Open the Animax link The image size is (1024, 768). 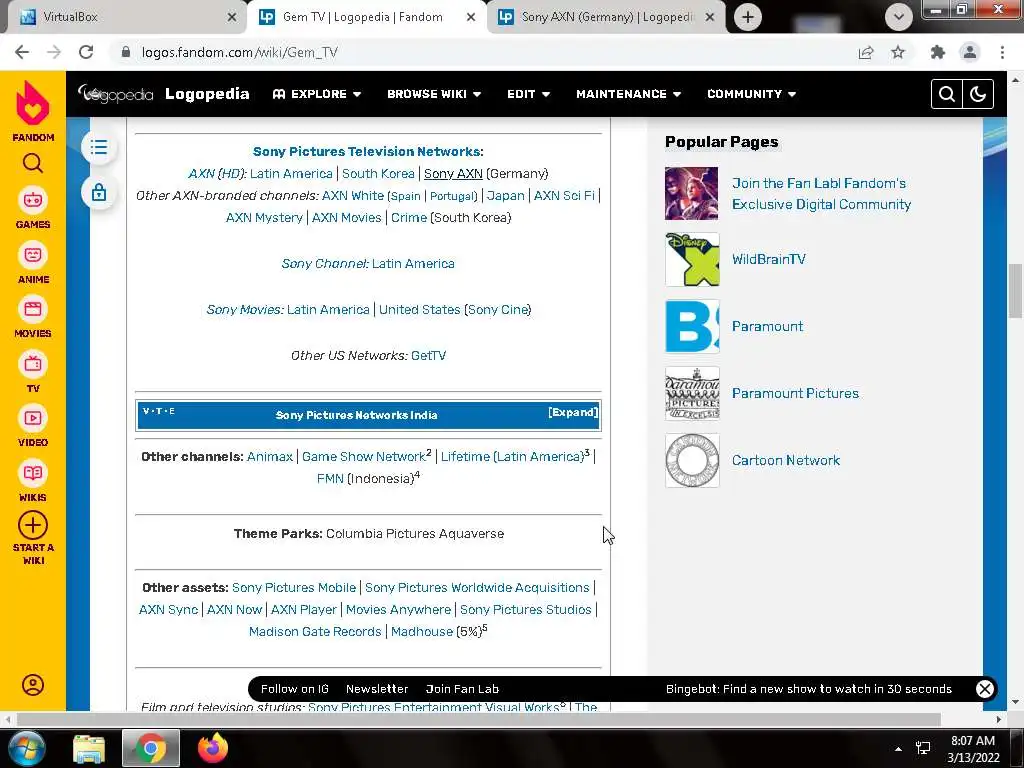tap(270, 456)
